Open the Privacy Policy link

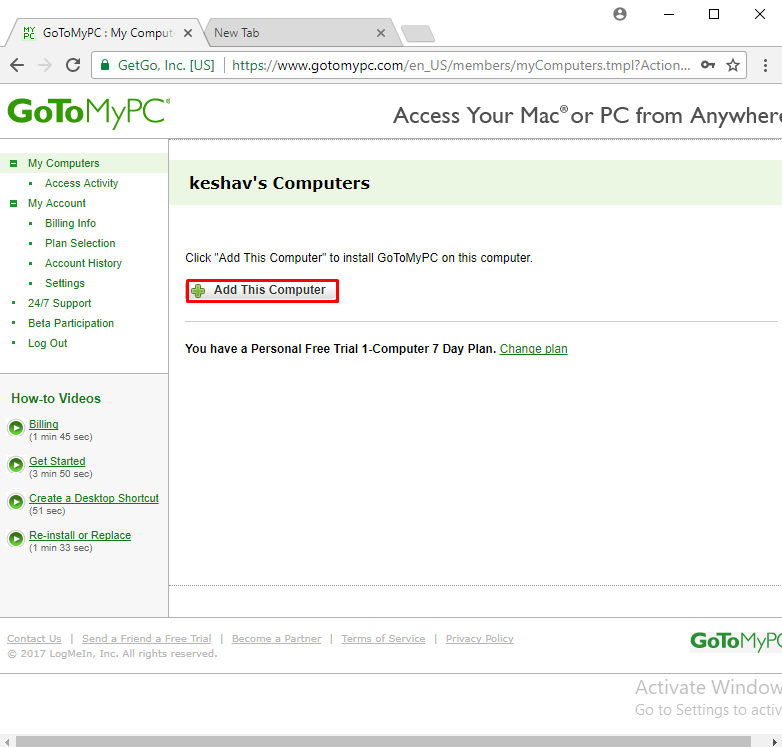[x=479, y=638]
